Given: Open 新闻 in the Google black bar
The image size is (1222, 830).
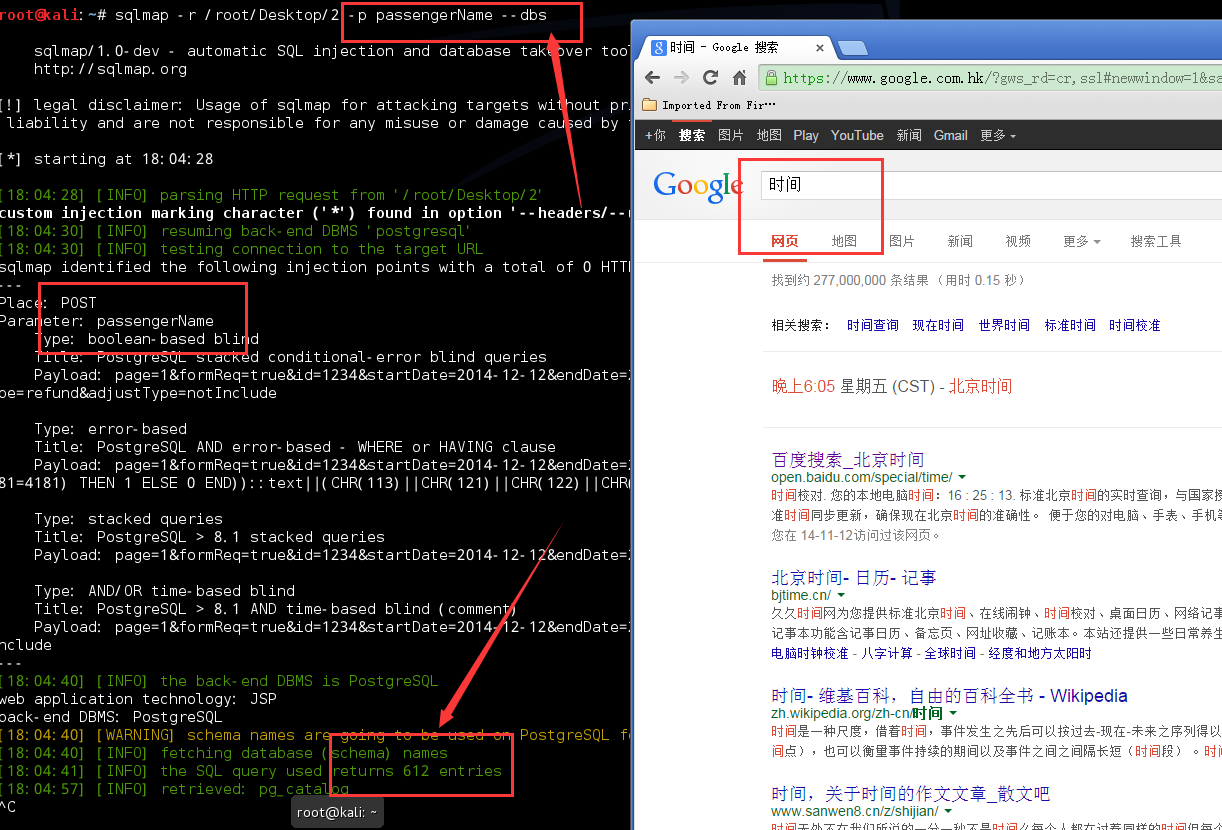Looking at the screenshot, I should point(909,135).
